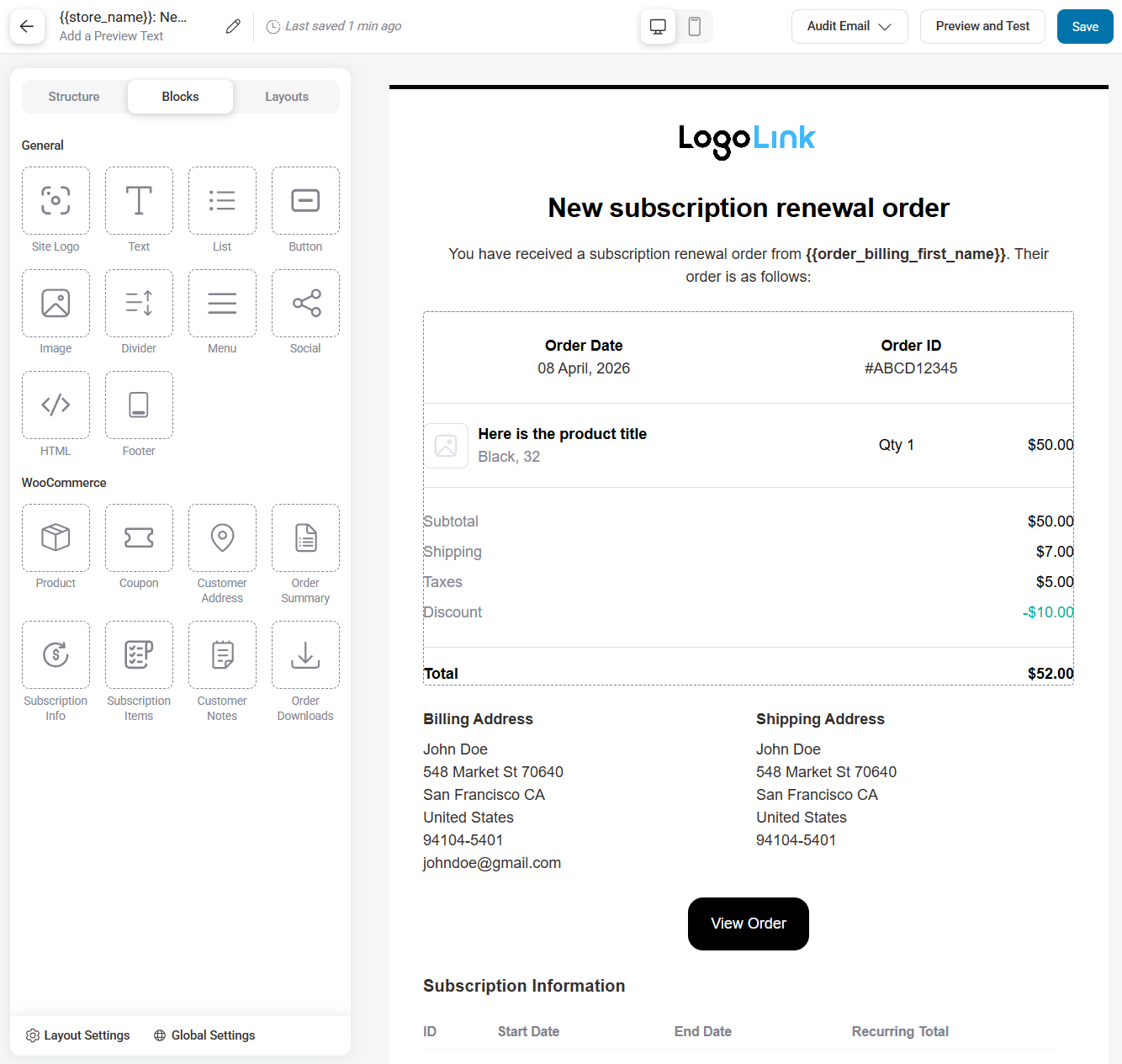Insert the Customer Notes block
Viewport: 1122px width, 1064px height.
click(x=222, y=654)
